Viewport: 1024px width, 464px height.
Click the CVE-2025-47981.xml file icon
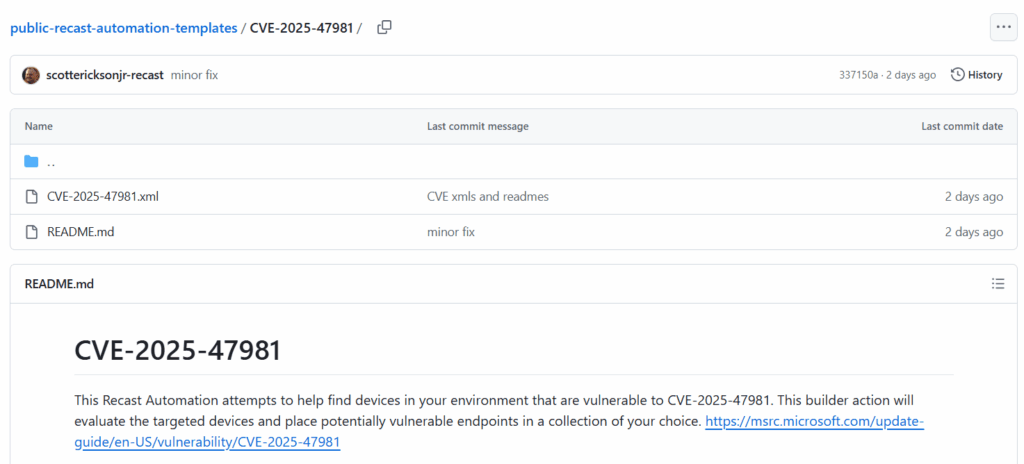click(31, 197)
